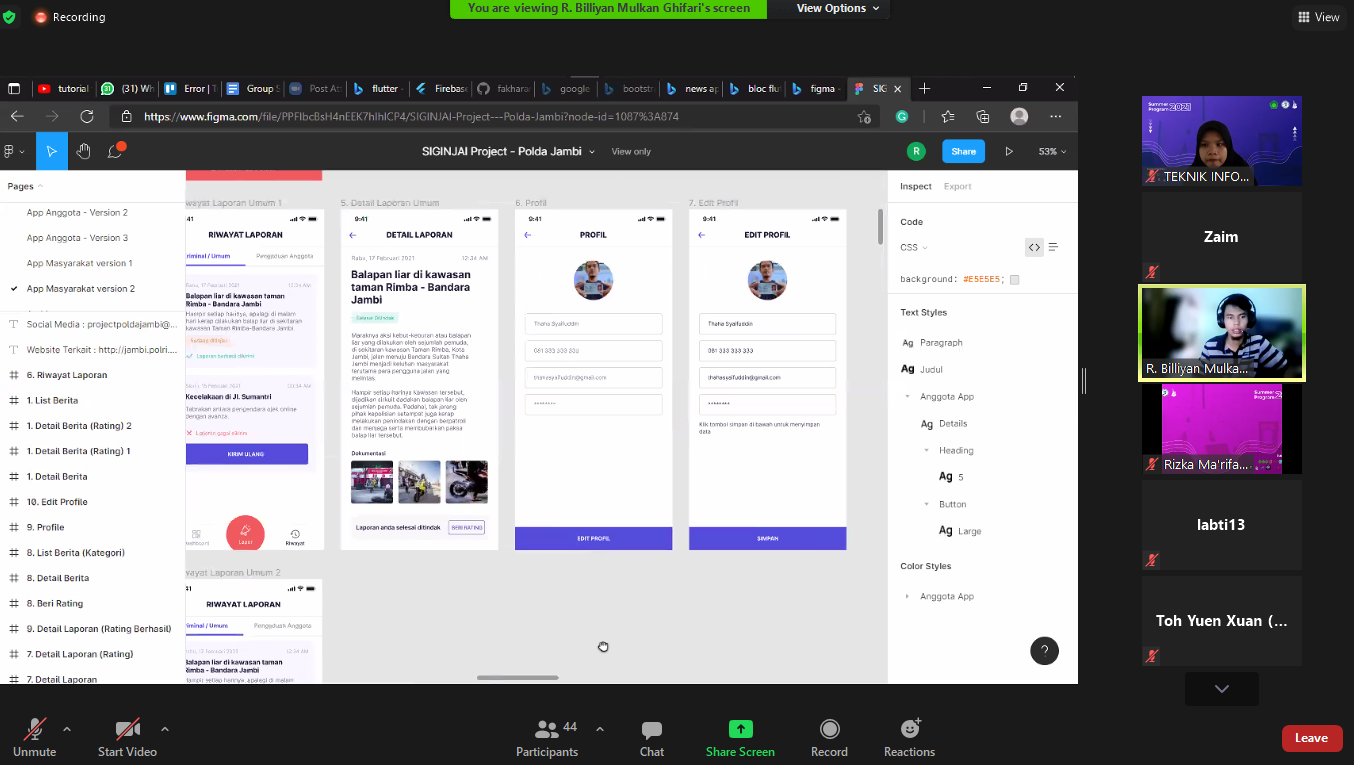
Task: Select App Masyarakat version 1 page
Action: click(79, 263)
